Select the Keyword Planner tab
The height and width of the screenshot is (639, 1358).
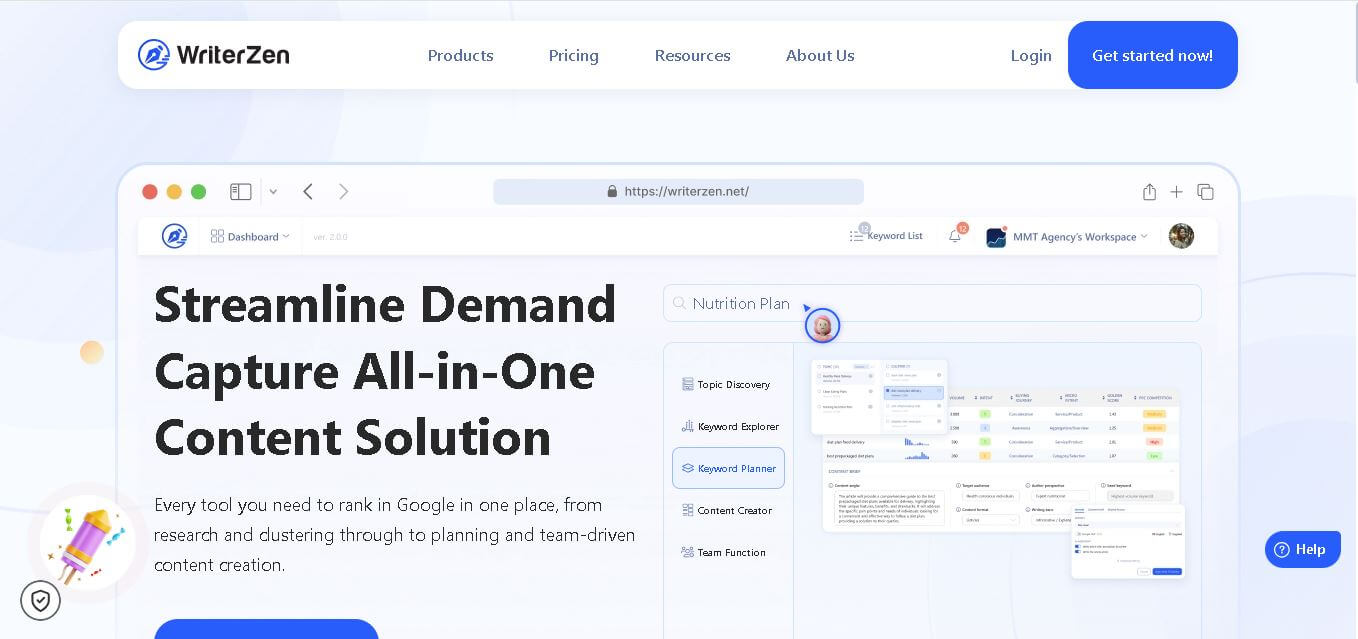pos(728,468)
